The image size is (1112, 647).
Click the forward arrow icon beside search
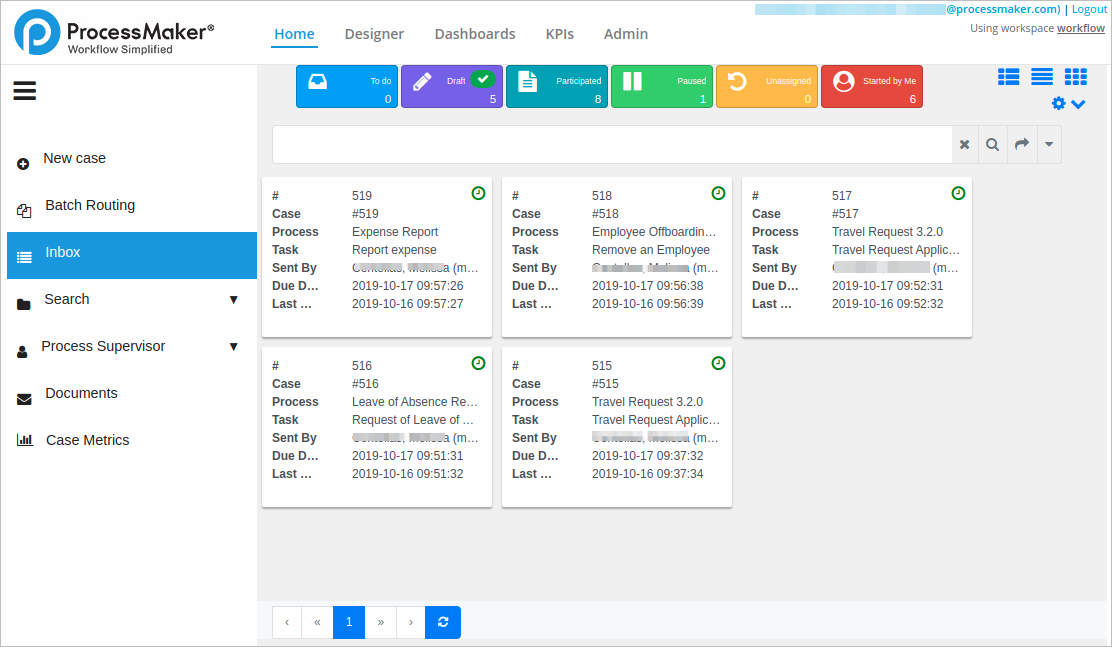coord(1022,145)
